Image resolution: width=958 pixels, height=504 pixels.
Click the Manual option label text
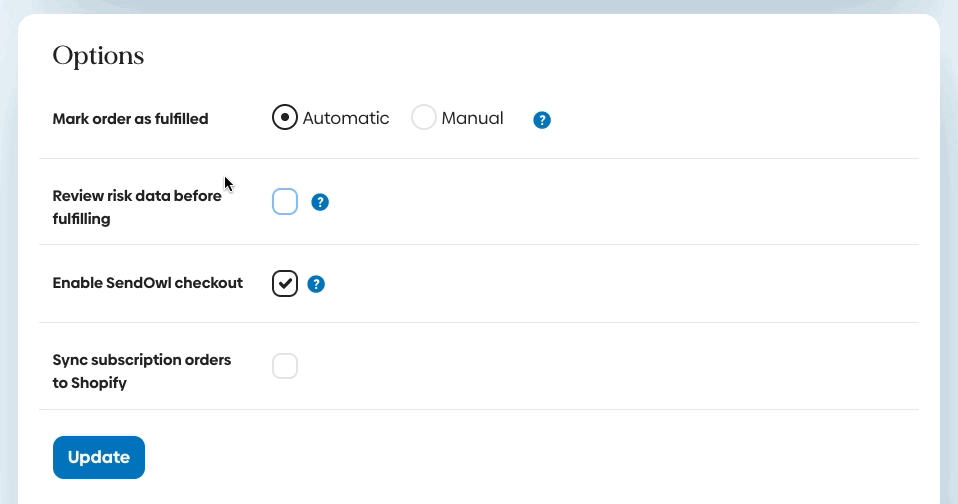click(472, 118)
